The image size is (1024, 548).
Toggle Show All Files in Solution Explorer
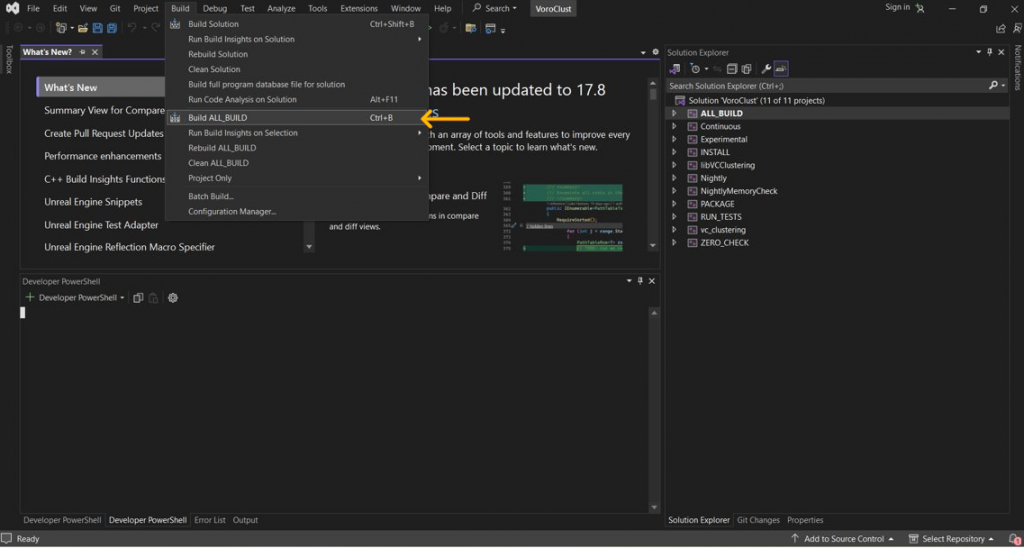click(746, 69)
